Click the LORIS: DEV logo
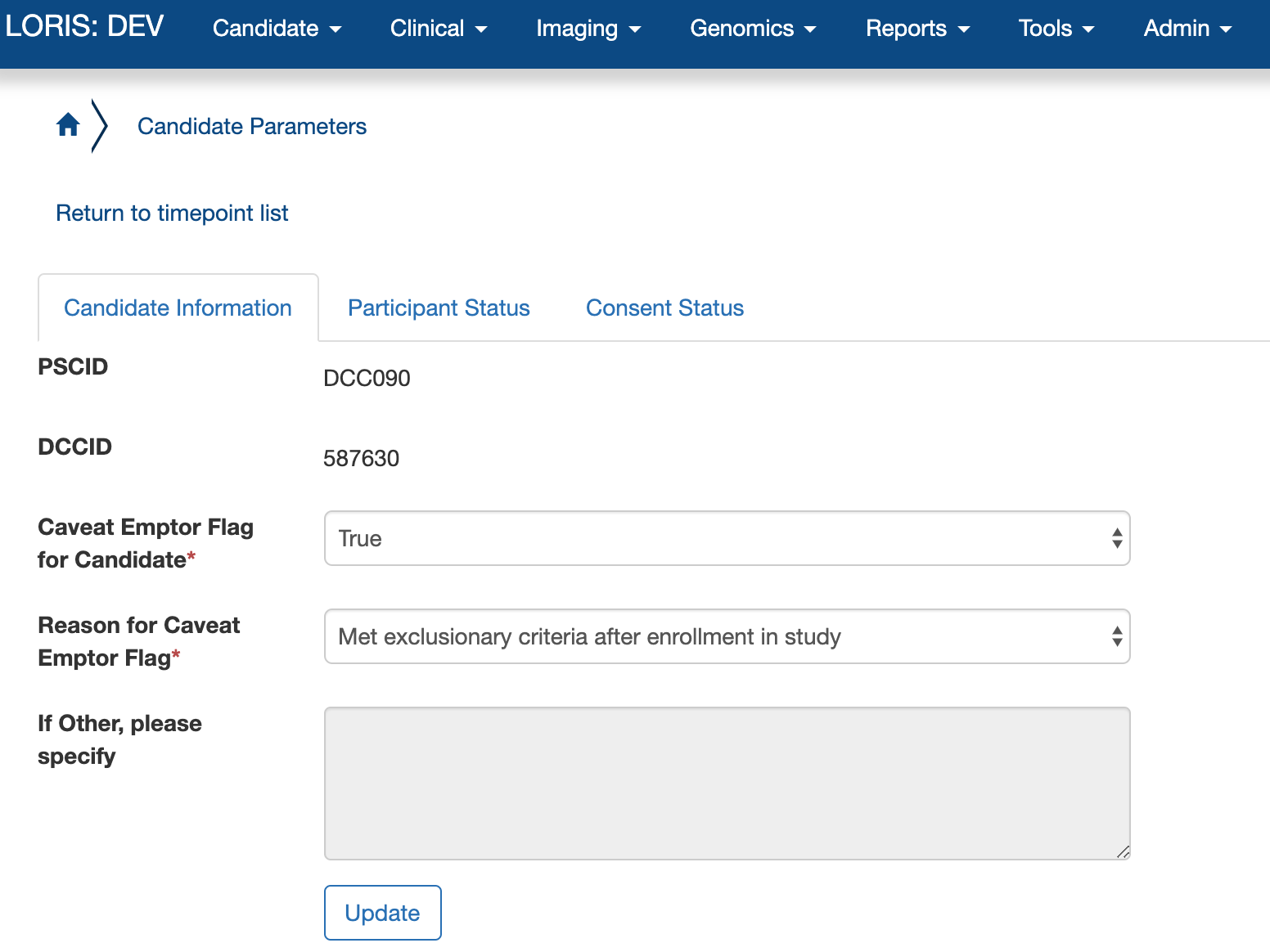 tap(84, 26)
